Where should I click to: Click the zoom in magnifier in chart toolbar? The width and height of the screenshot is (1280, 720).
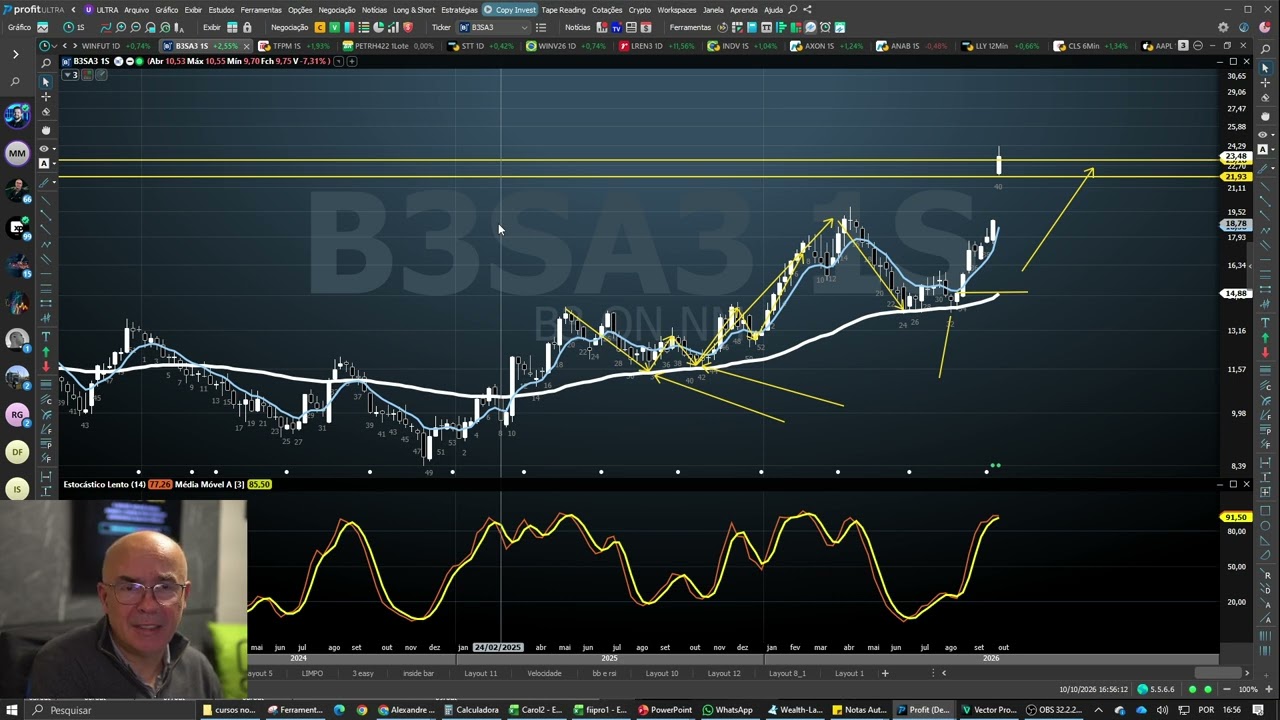[121, 27]
